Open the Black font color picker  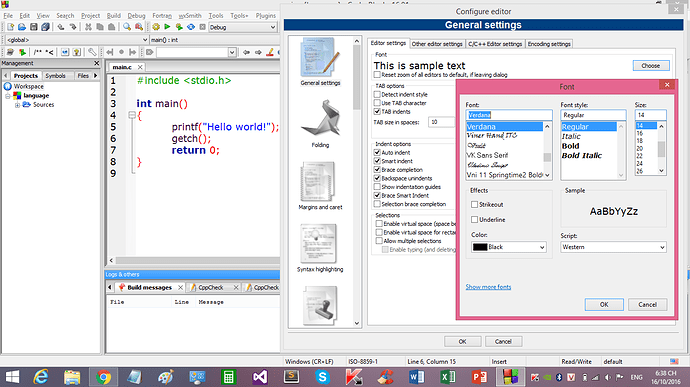(x=509, y=247)
